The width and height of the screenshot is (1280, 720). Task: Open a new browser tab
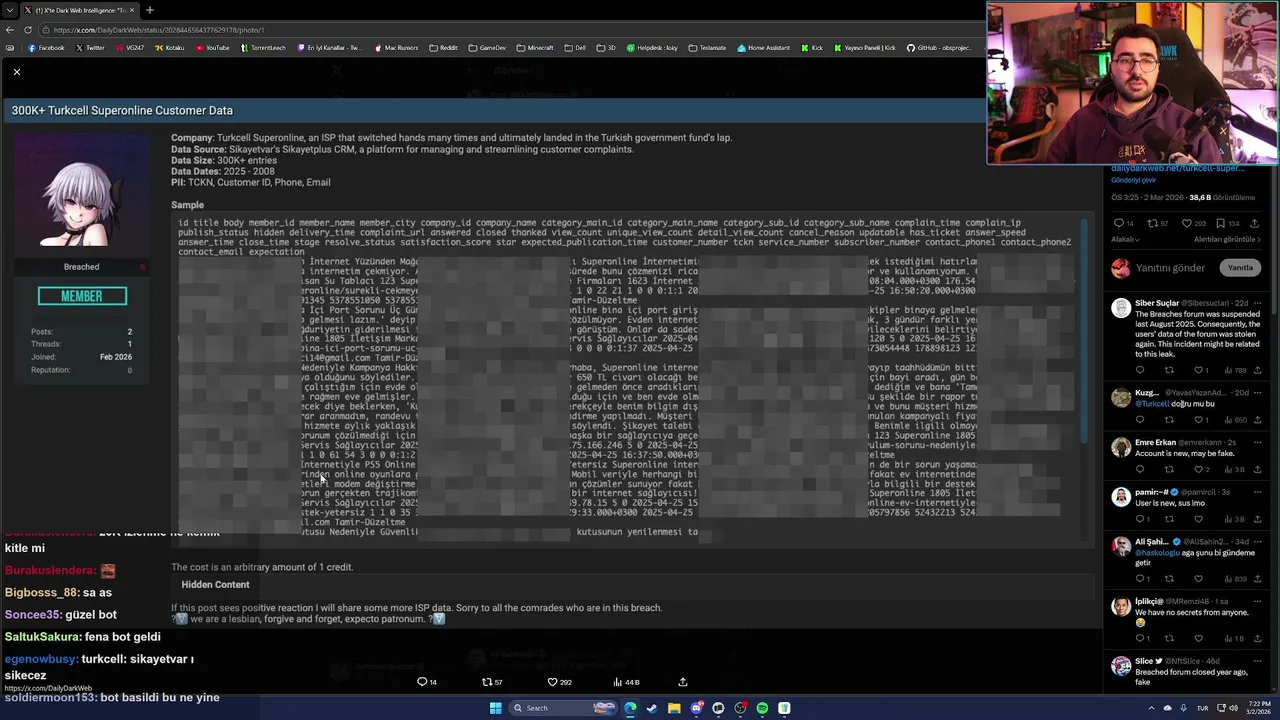coord(149,10)
